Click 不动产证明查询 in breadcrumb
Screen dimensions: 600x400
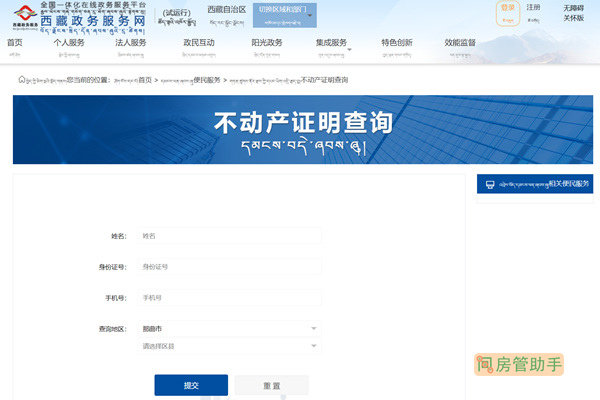[x=324, y=80]
